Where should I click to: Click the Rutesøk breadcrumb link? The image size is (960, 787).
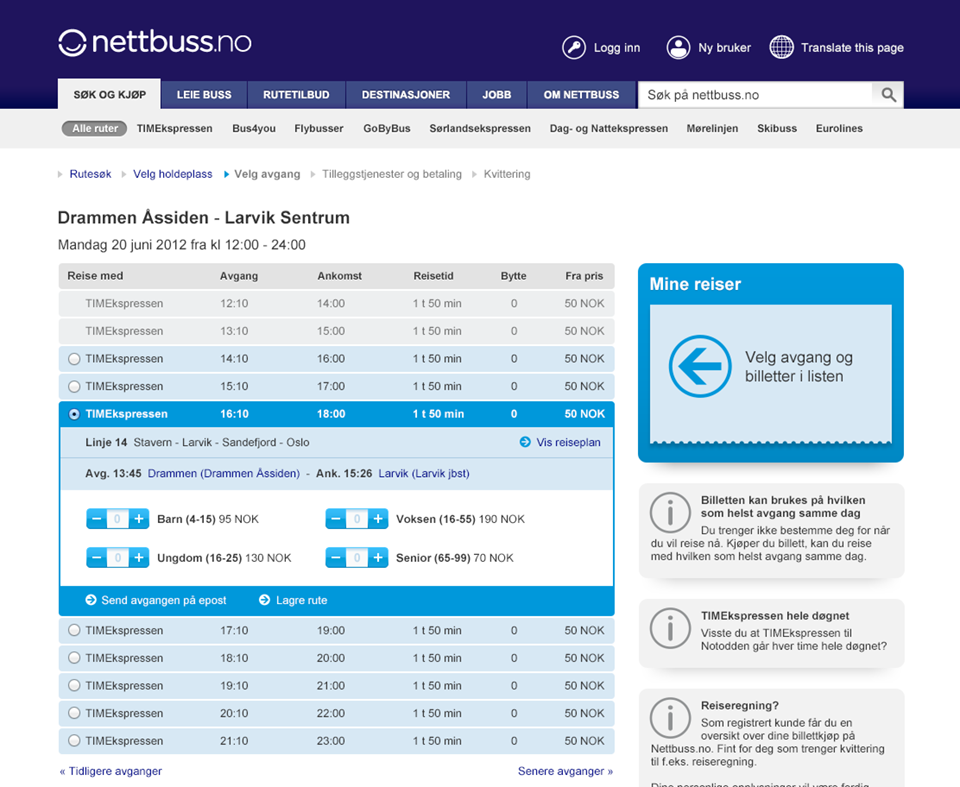tap(91, 174)
